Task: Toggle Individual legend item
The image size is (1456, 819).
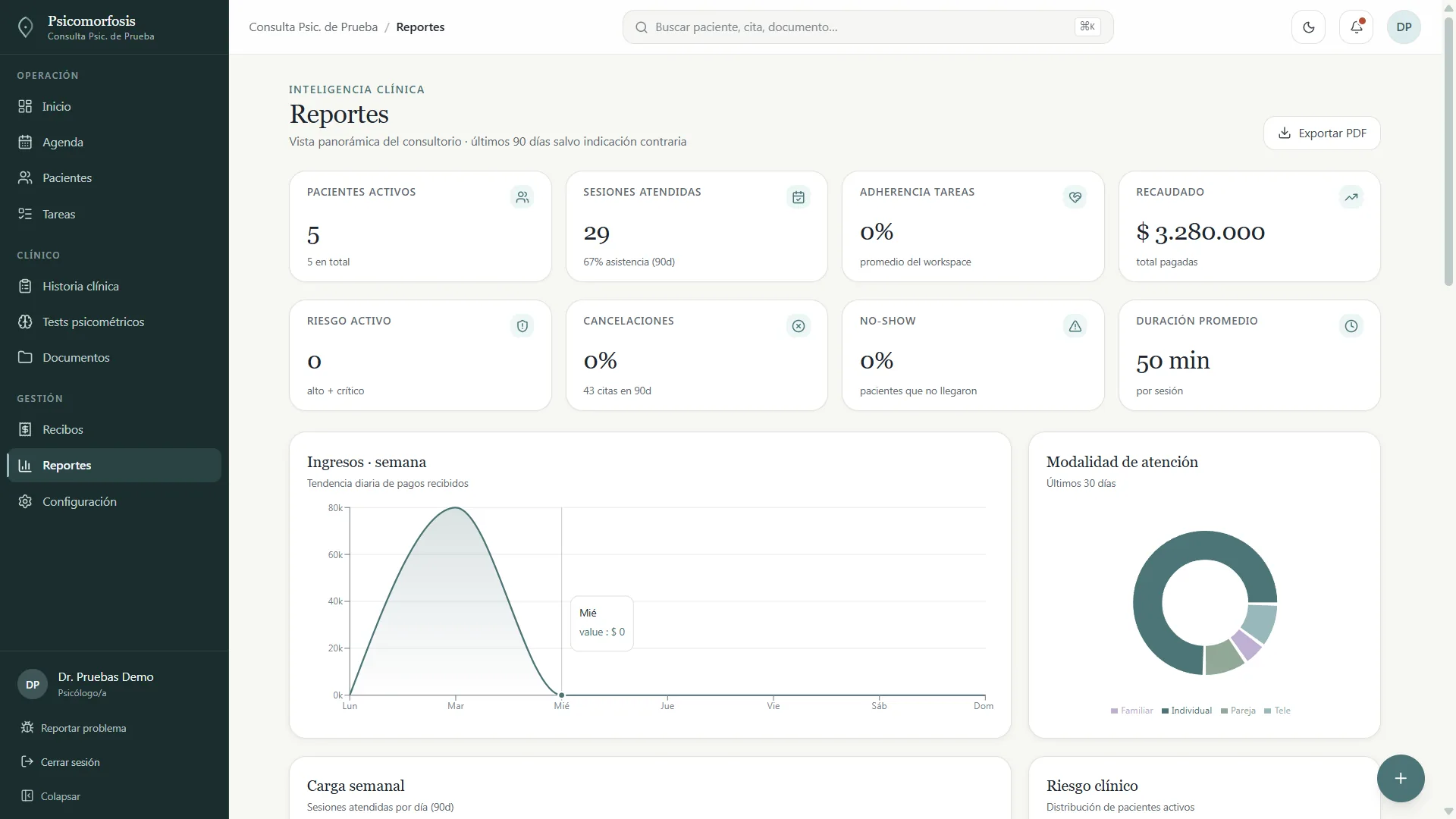Action: [x=1187, y=711]
